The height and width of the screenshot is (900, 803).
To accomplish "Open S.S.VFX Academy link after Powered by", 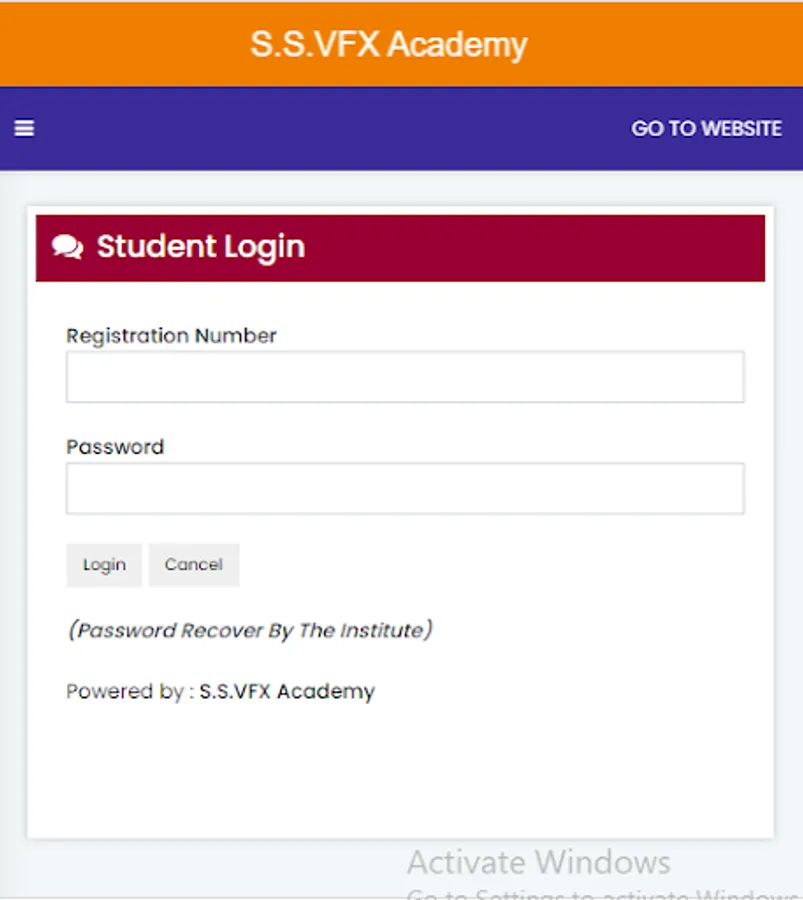I will 287,691.
